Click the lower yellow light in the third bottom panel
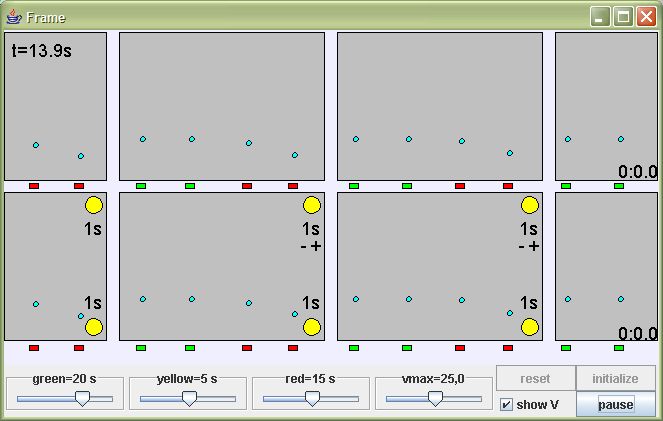 click(x=530, y=327)
